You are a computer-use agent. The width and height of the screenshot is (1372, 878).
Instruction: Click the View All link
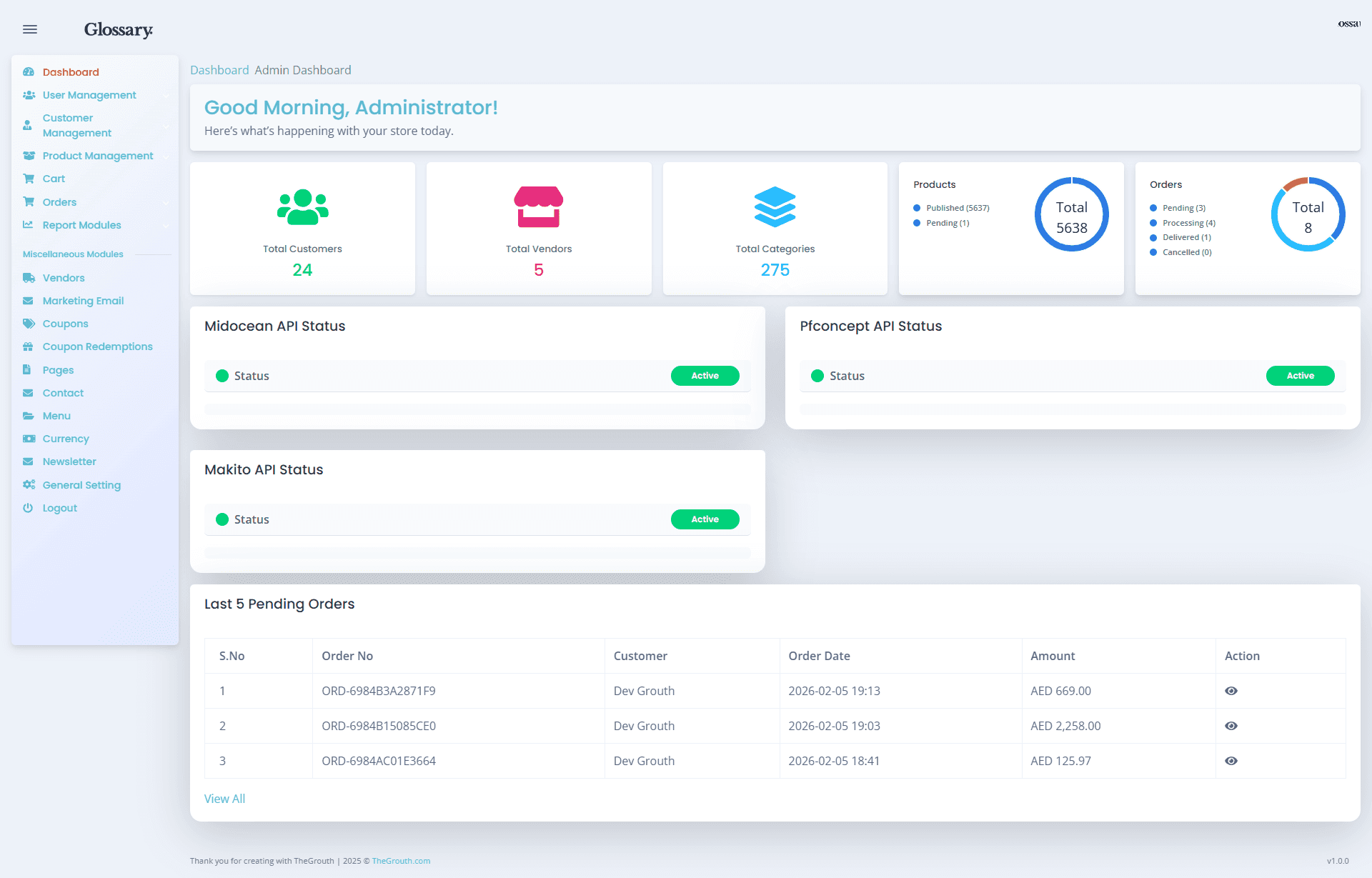tap(224, 799)
